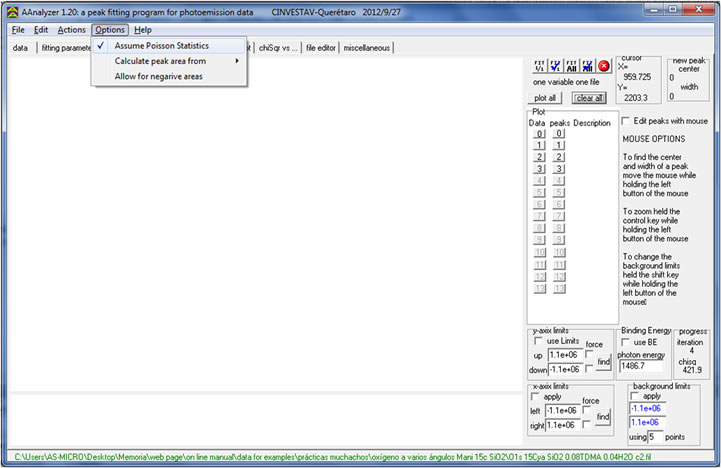This screenshot has width=721, height=468.
Task: Click the FIT checkmark /1 icon
Action: pyautogui.click(x=554, y=65)
